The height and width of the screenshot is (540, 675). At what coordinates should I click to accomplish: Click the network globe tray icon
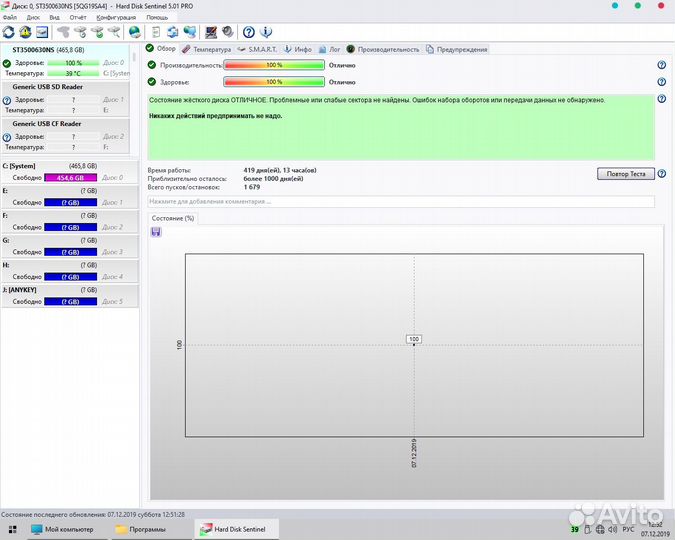600,529
